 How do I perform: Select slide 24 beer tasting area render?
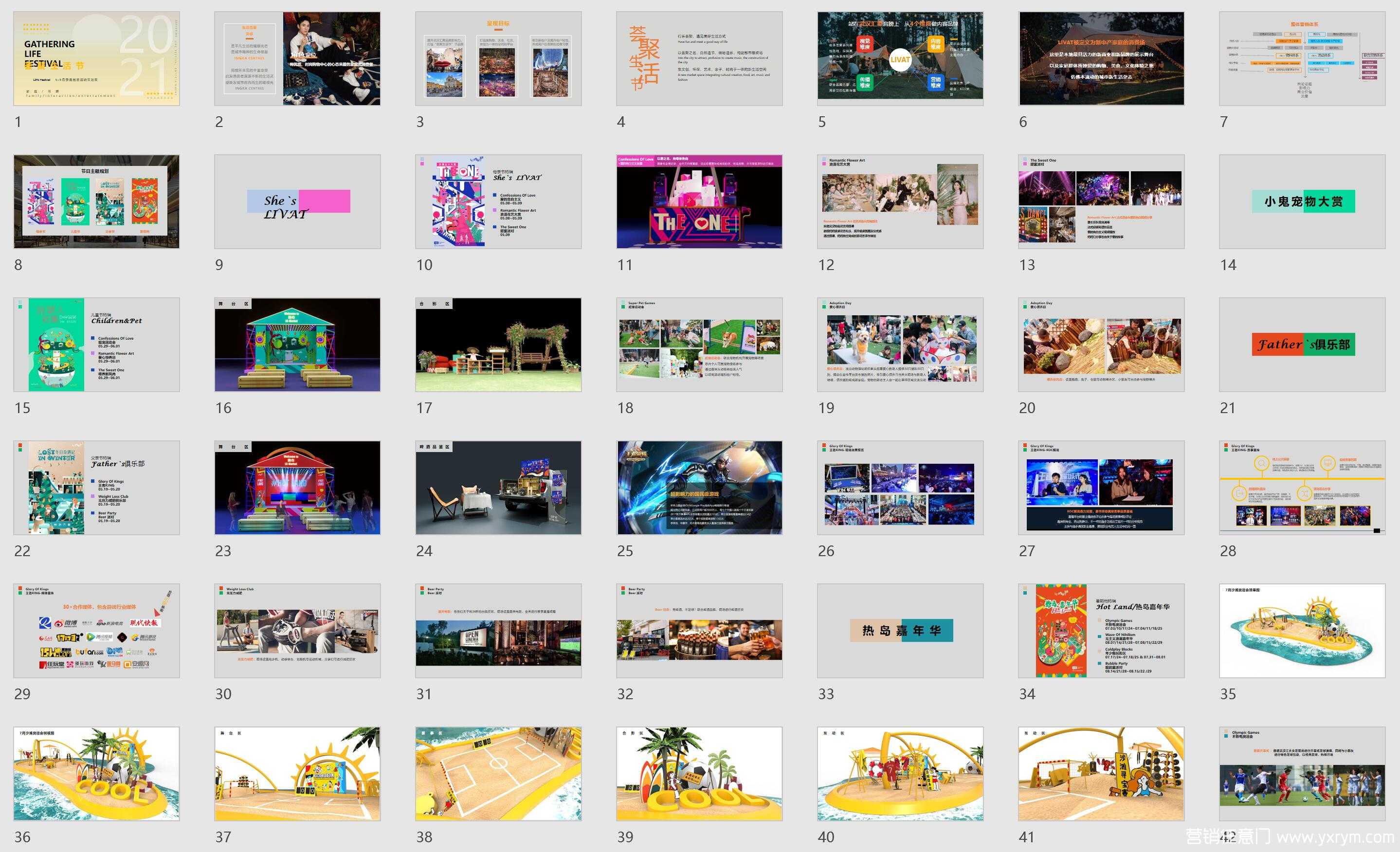[498, 488]
